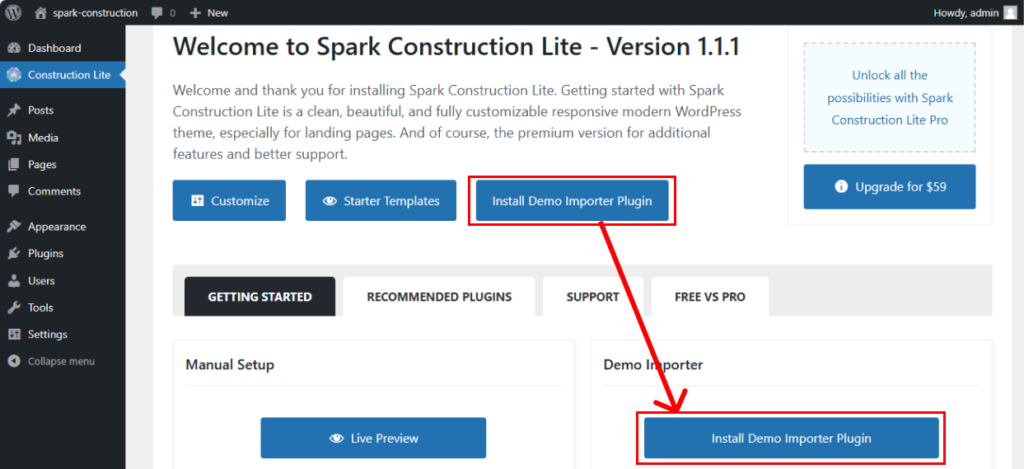The height and width of the screenshot is (469, 1024).
Task: Switch to the Free vs Pro tab
Action: click(710, 297)
